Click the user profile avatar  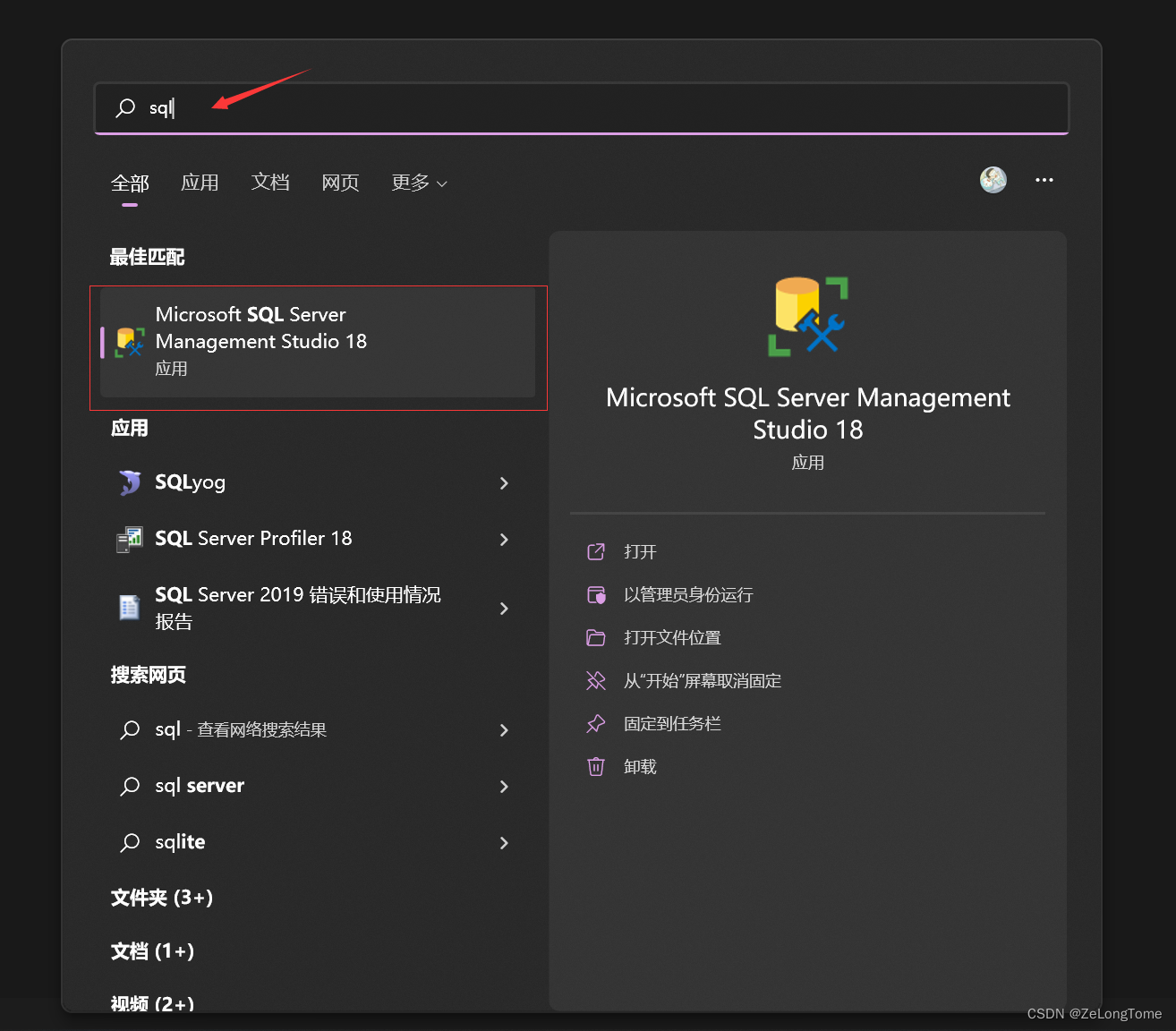click(x=993, y=180)
